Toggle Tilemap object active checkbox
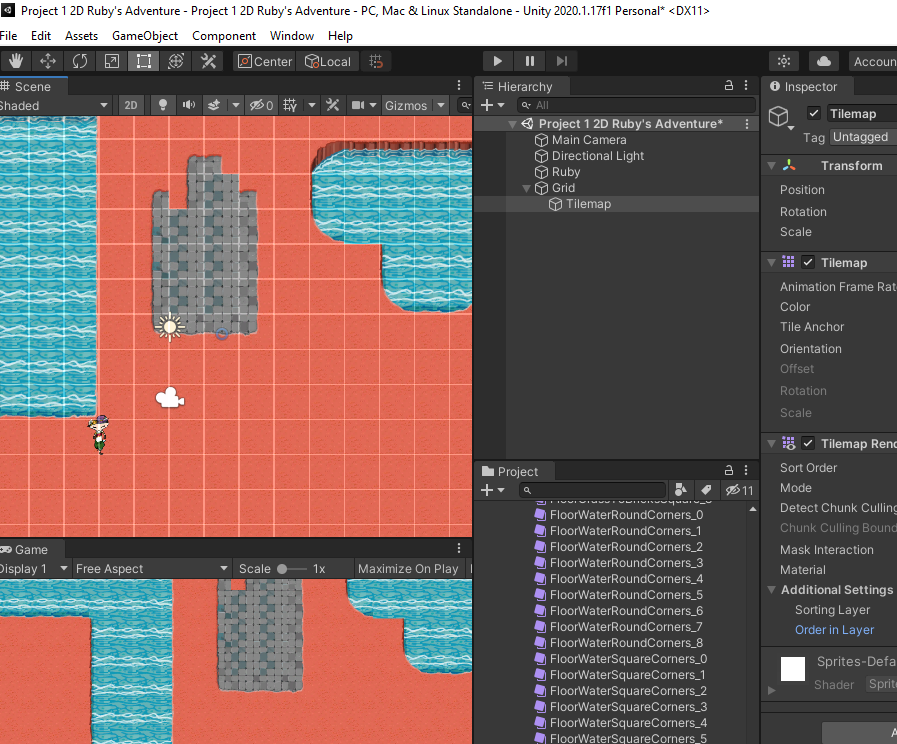Image resolution: width=897 pixels, height=744 pixels. (813, 113)
